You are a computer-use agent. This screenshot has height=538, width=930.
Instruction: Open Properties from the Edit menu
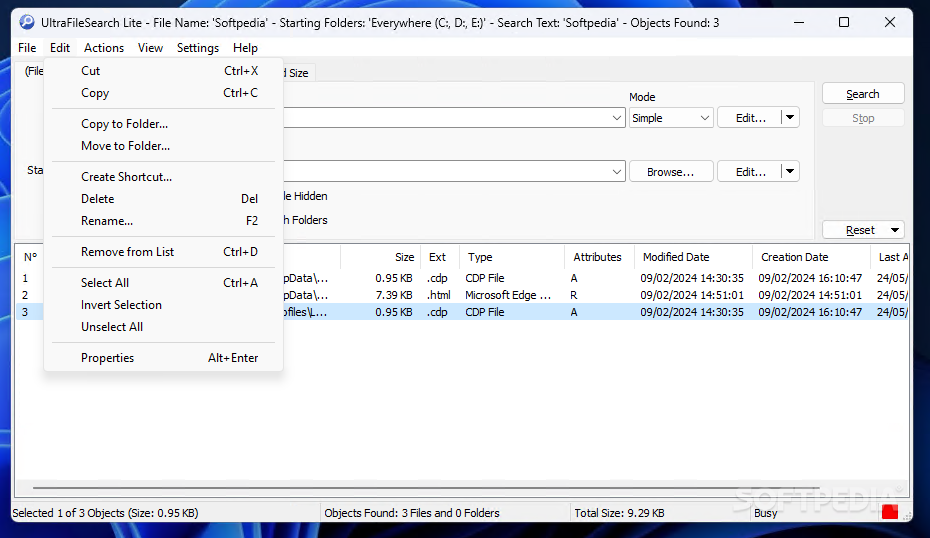point(163,358)
